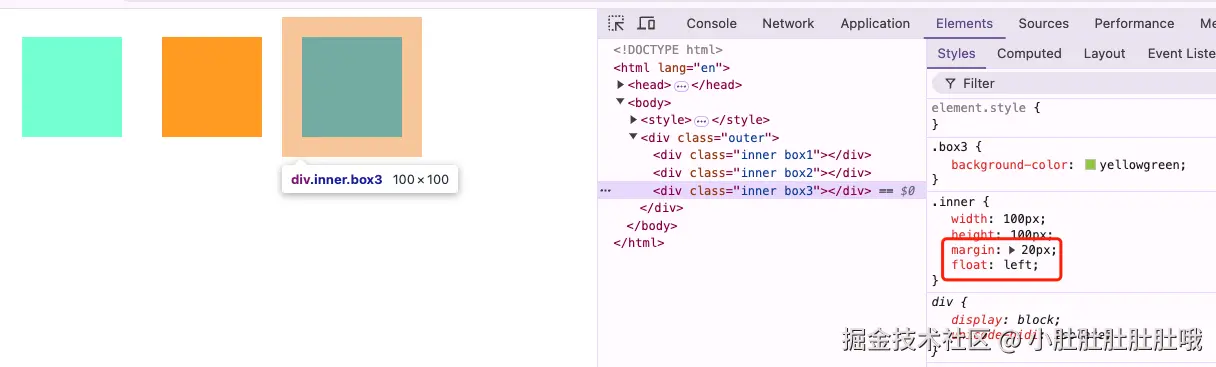Viewport: 1216px width, 367px height.
Task: Select the Elements tab
Action: pos(964,23)
